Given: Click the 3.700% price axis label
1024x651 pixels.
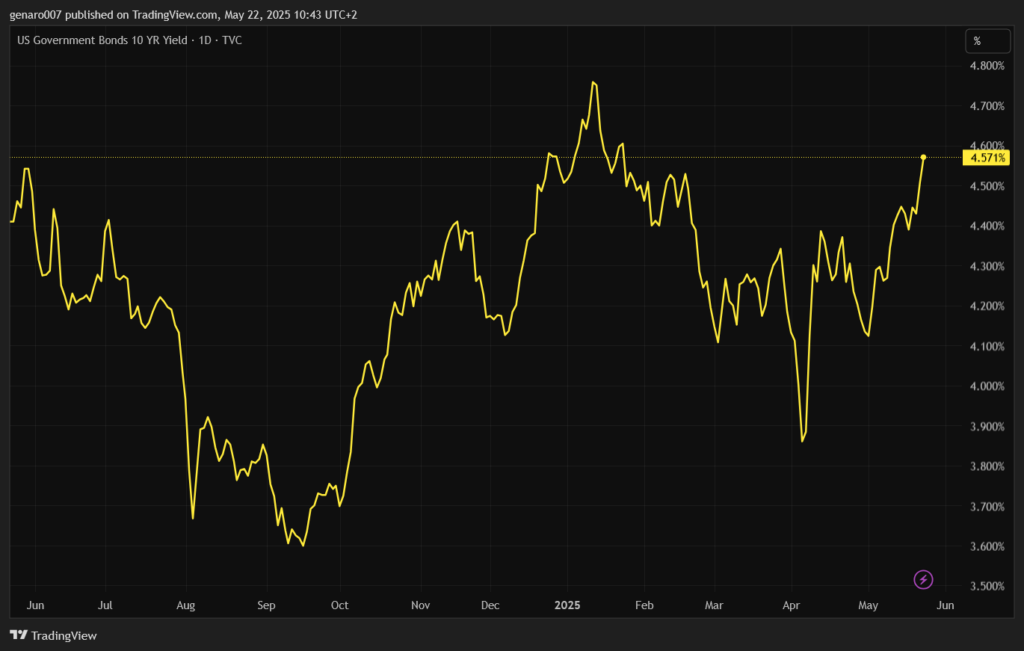Looking at the screenshot, I should 987,507.
